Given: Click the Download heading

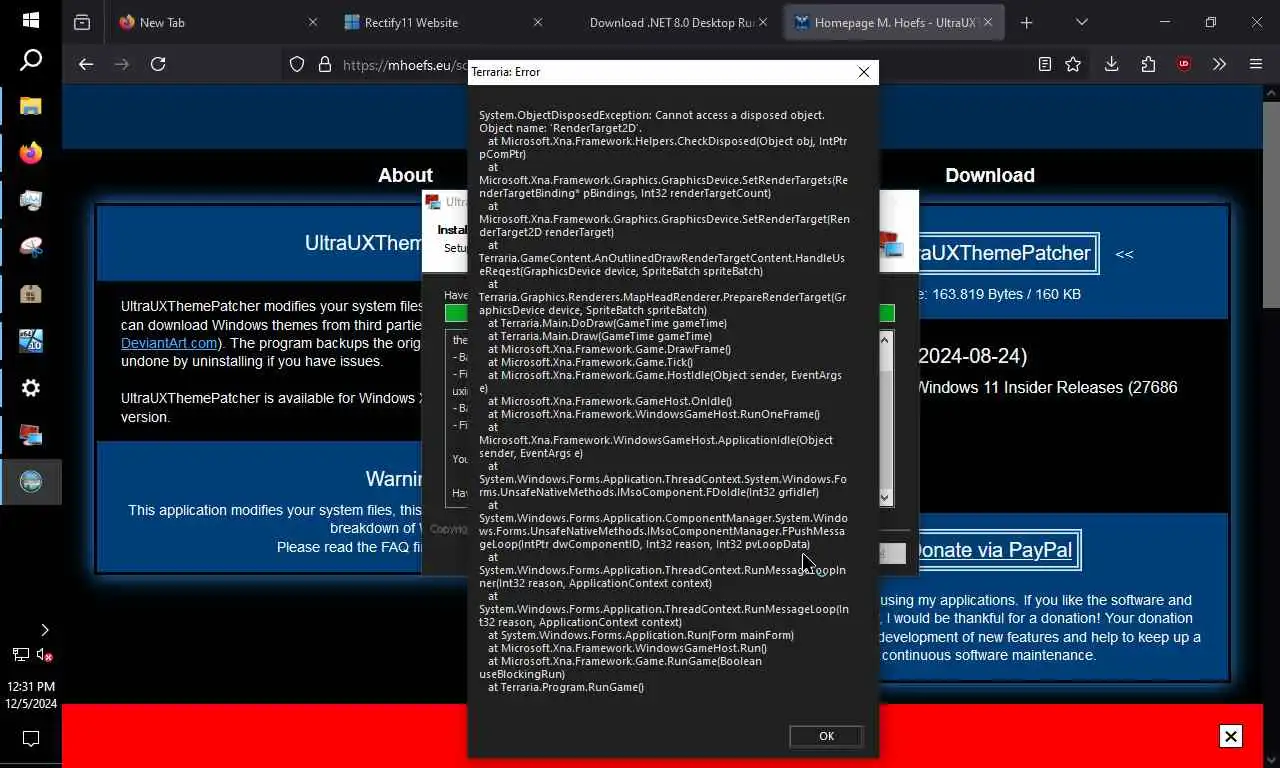Looking at the screenshot, I should pyautogui.click(x=990, y=175).
